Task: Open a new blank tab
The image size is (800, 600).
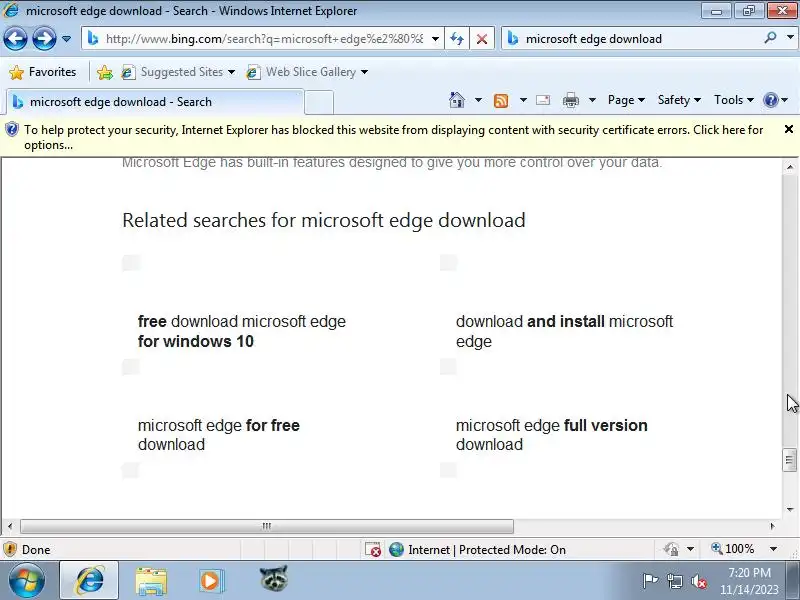Action: pyautogui.click(x=319, y=102)
